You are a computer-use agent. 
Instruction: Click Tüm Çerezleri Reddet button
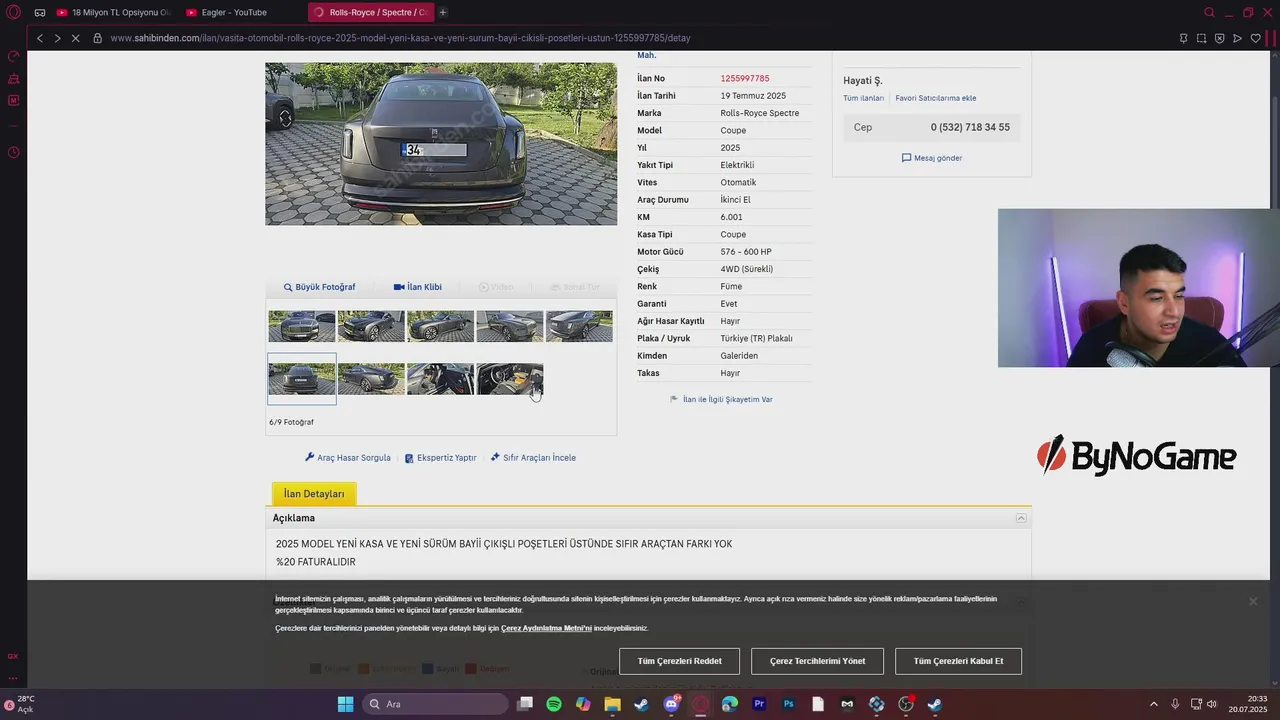(x=680, y=661)
